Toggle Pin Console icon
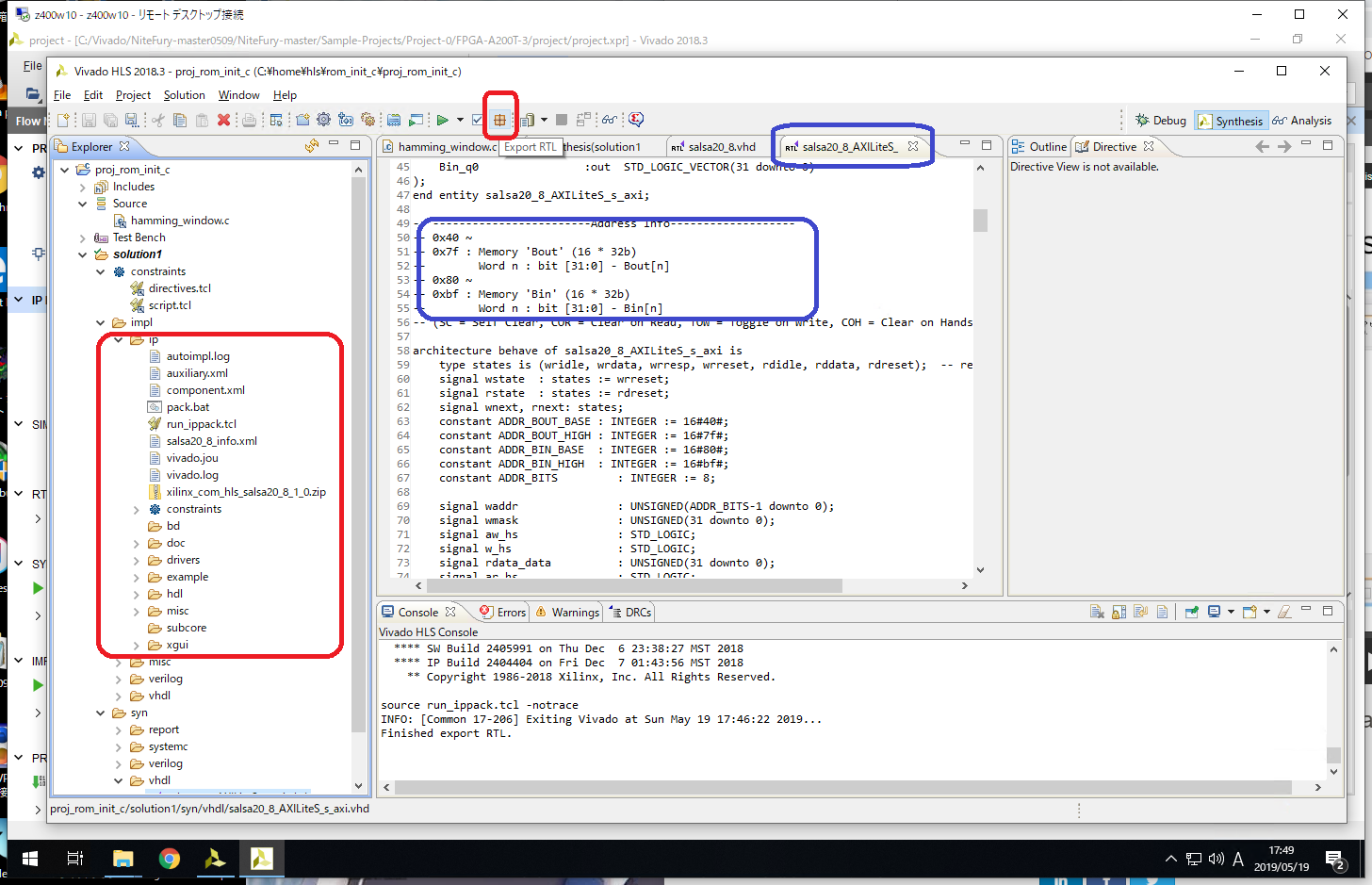The image size is (1372, 885). click(1192, 612)
